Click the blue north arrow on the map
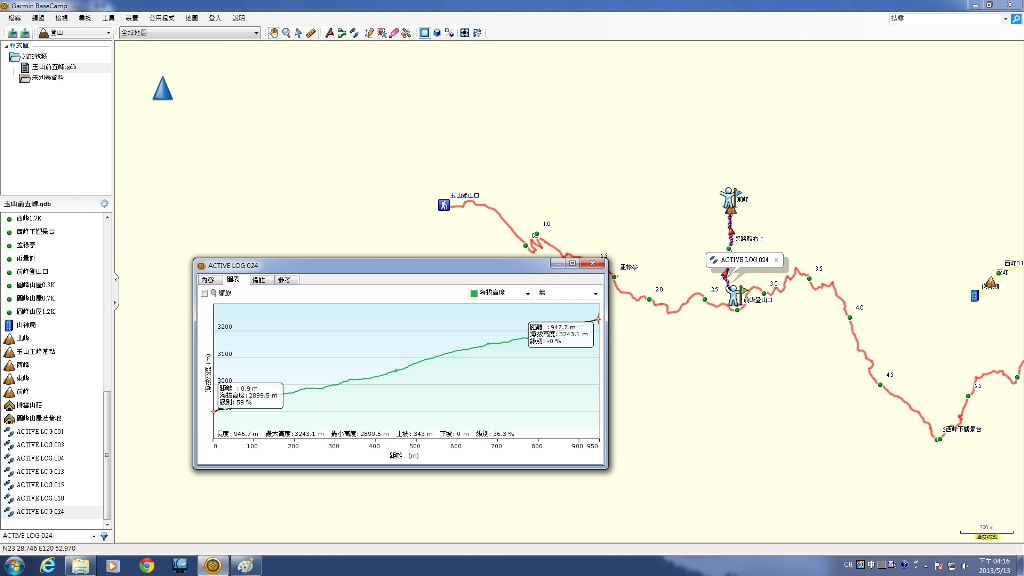Screen dimensions: 1024x576 coord(163,88)
